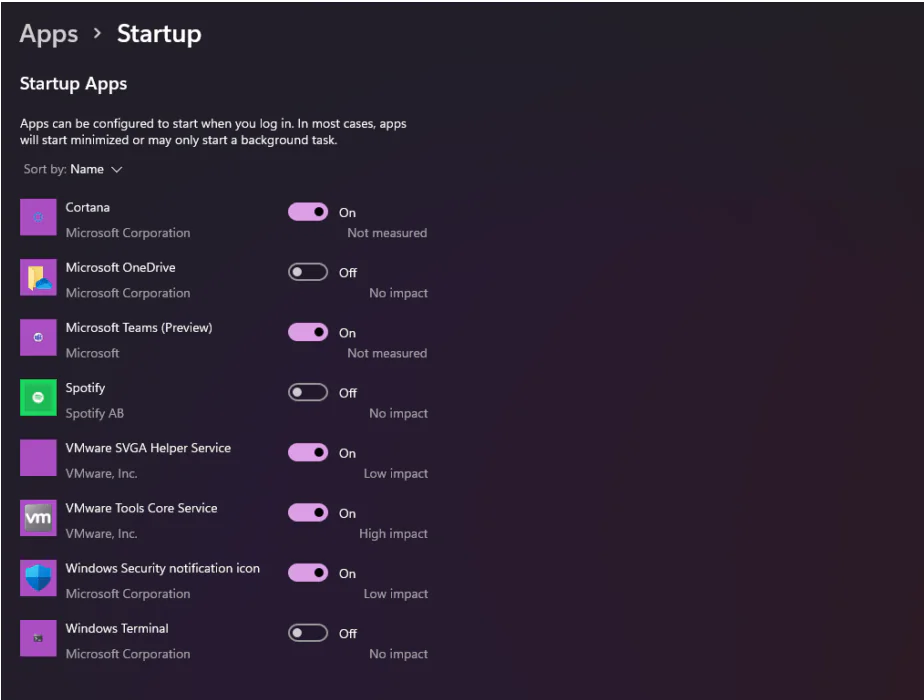Toggle Windows Security notification icon off
Screen dimensions: 924x700
pos(308,573)
